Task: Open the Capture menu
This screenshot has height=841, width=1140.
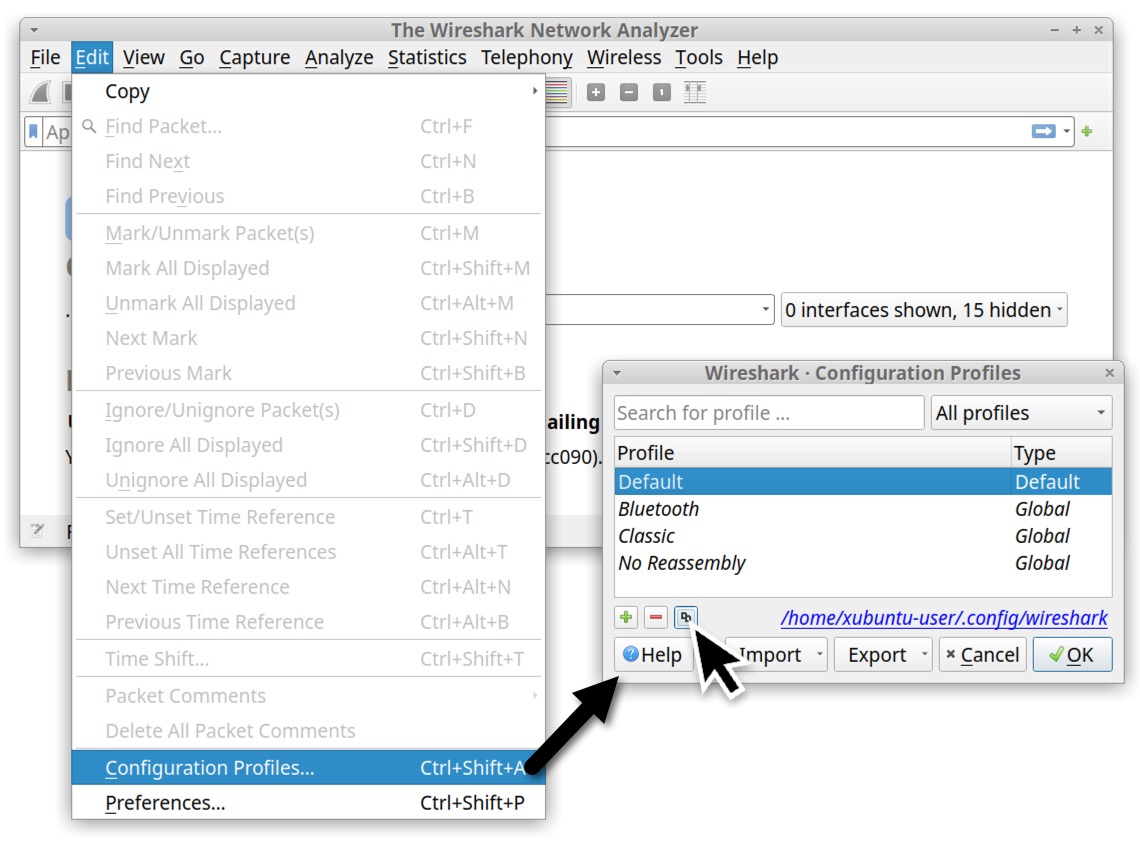Action: pos(254,57)
